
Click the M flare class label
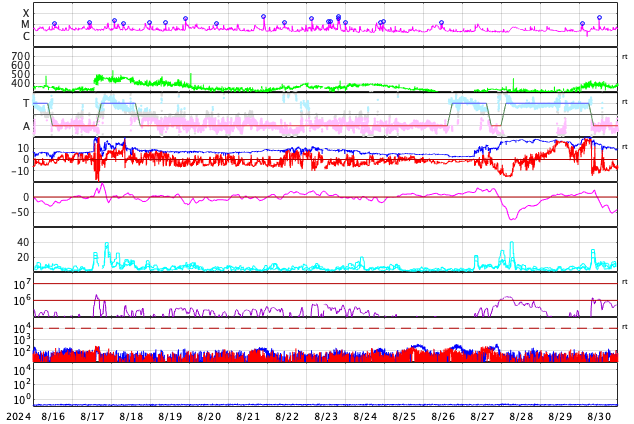[x=25, y=25]
